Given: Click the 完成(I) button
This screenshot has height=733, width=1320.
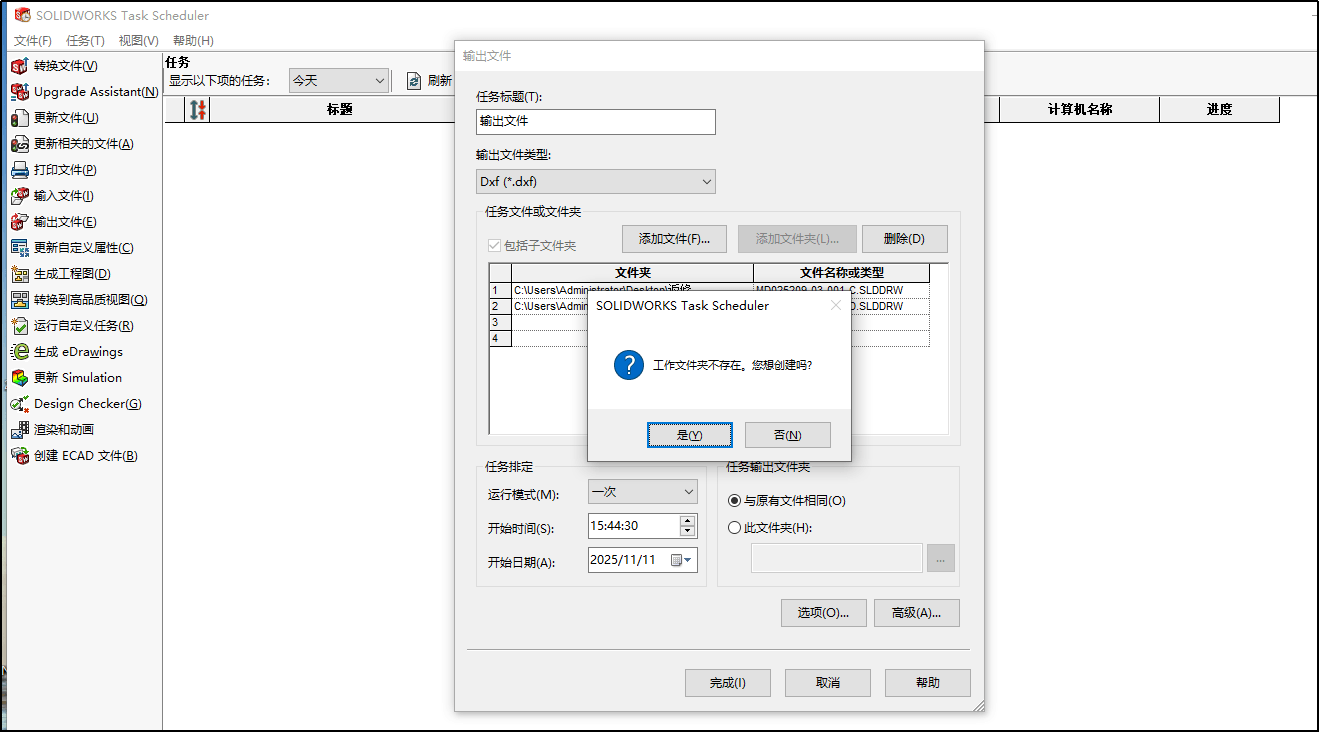Looking at the screenshot, I should [728, 683].
